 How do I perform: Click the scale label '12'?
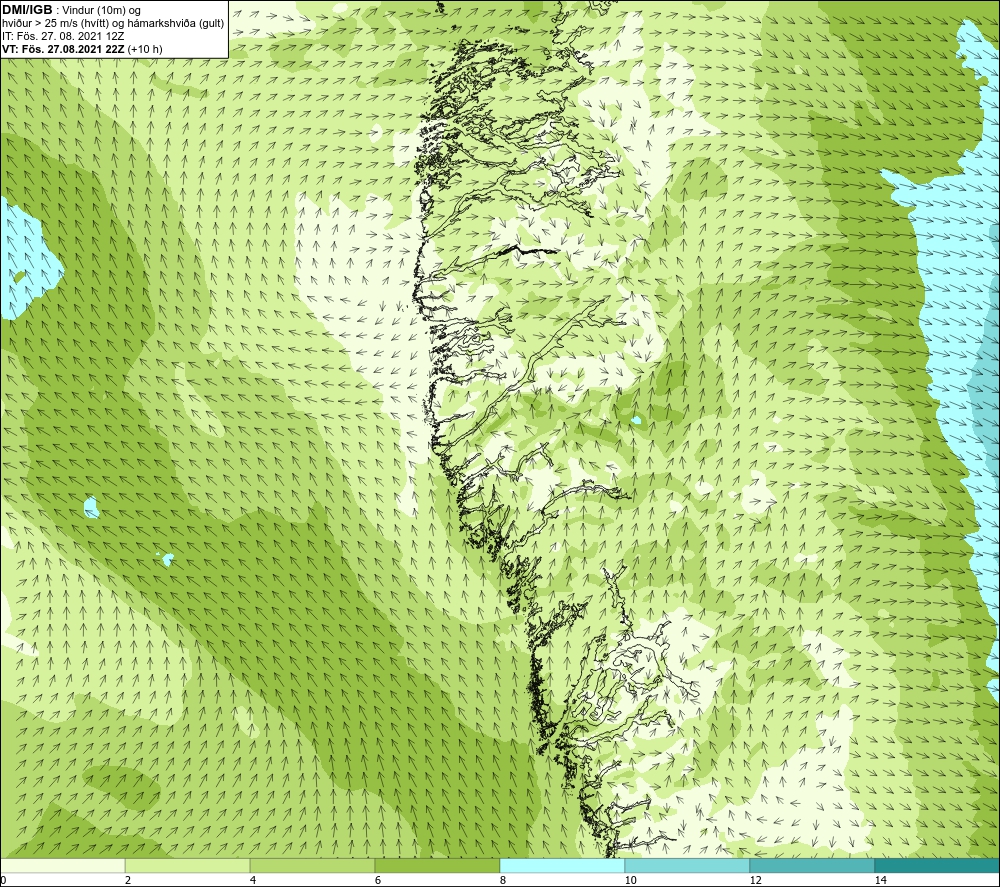pyautogui.click(x=755, y=880)
